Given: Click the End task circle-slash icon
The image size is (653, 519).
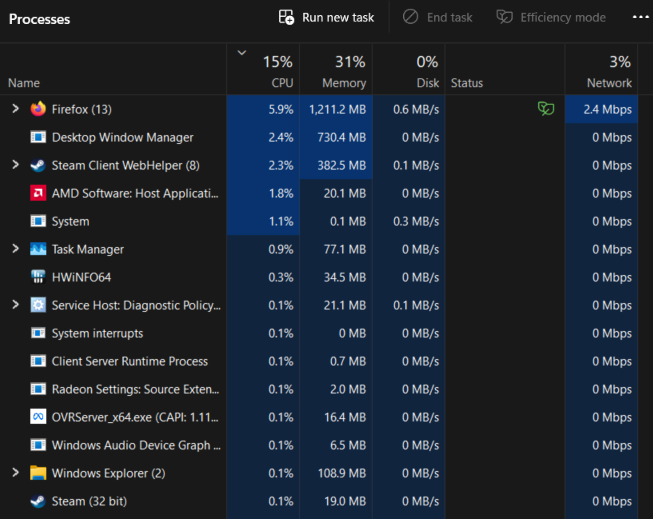Looking at the screenshot, I should 410,17.
